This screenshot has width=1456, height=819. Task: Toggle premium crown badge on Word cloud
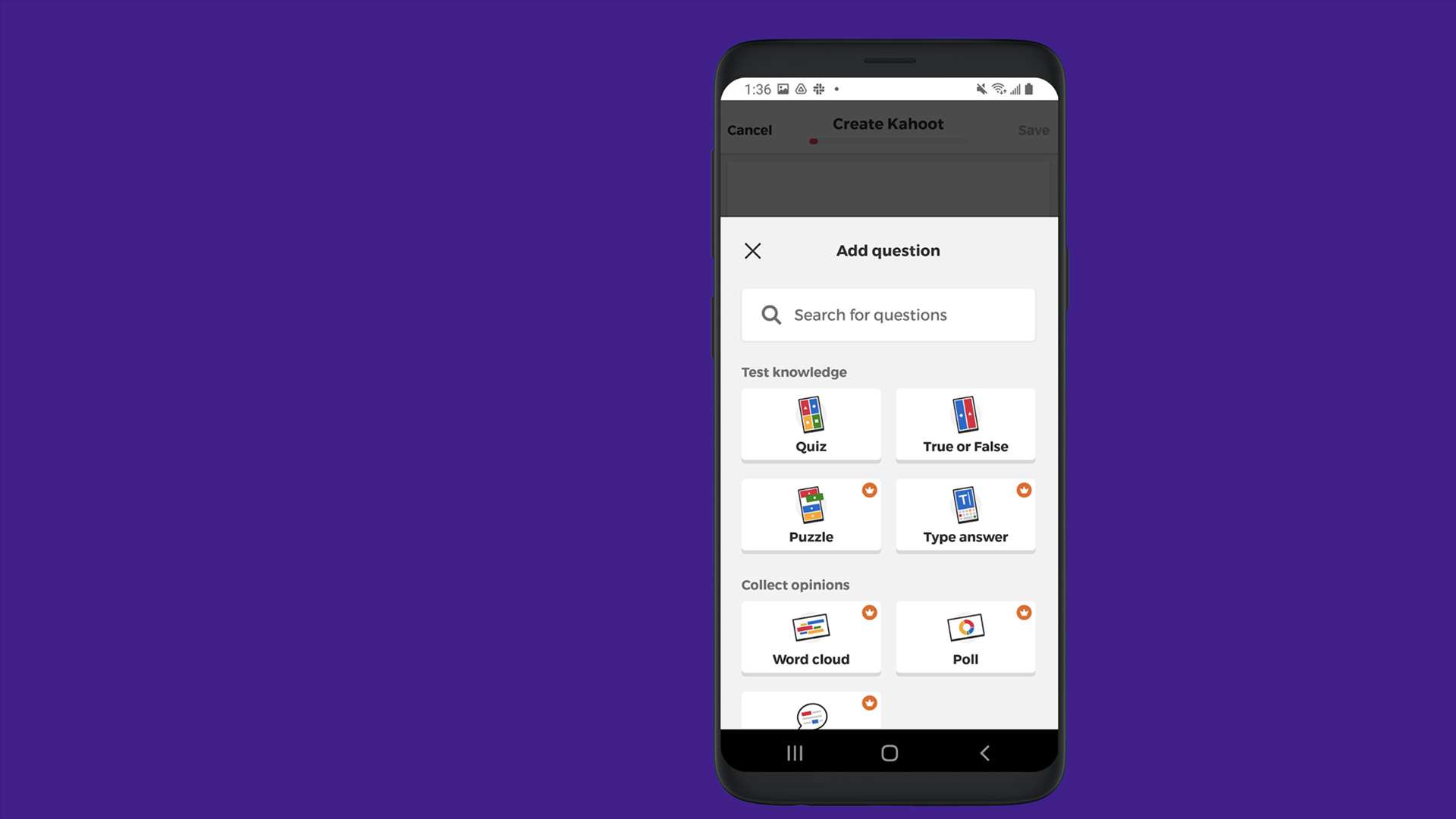tap(870, 611)
